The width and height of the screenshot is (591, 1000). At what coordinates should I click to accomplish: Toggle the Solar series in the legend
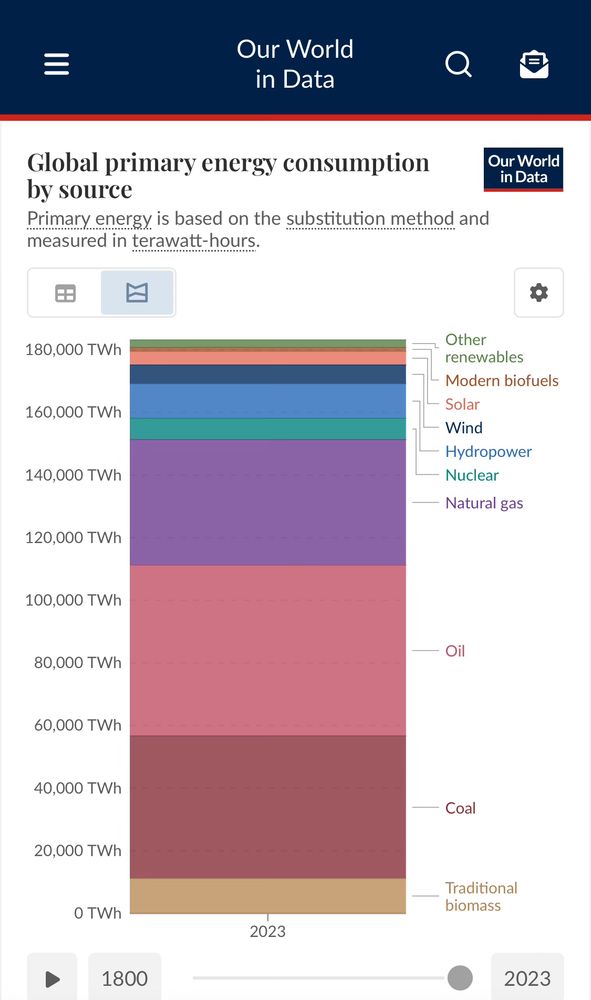tap(462, 404)
